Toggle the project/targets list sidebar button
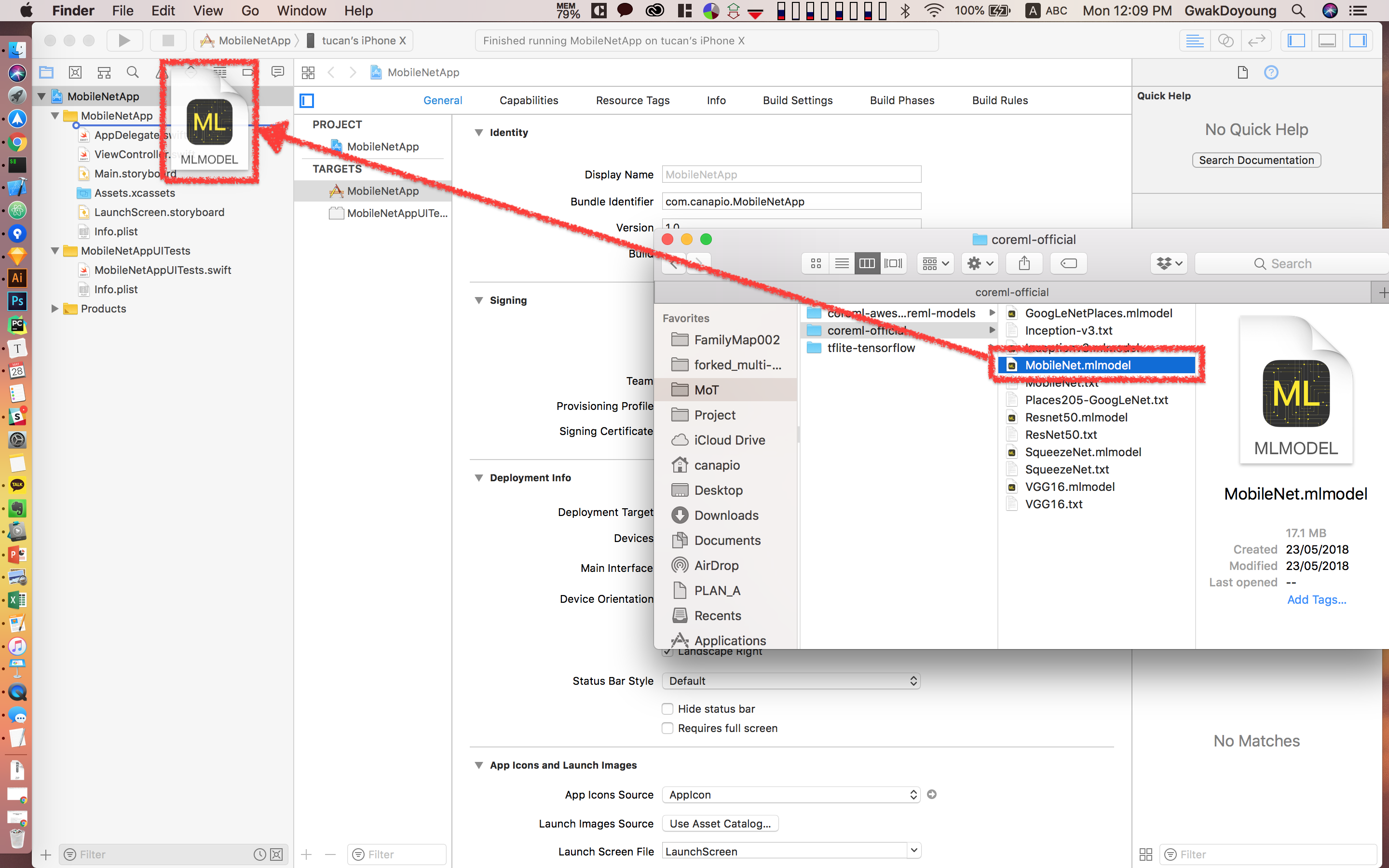This screenshot has height=868, width=1389. (307, 100)
